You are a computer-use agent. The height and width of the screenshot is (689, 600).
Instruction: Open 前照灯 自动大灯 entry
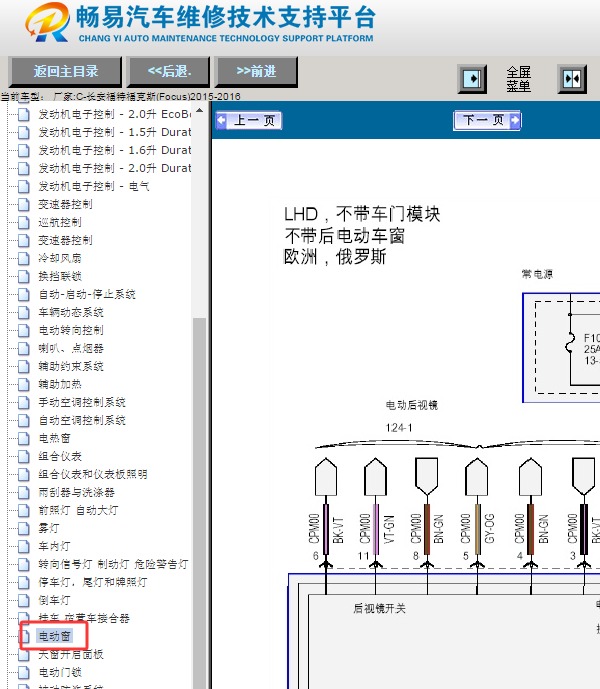[x=78, y=511]
